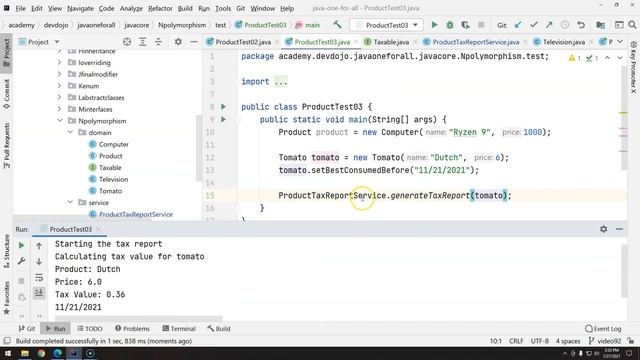This screenshot has height=360, width=640.
Task: Move up the stack trace arrow
Action: pyautogui.click(x=39, y=246)
